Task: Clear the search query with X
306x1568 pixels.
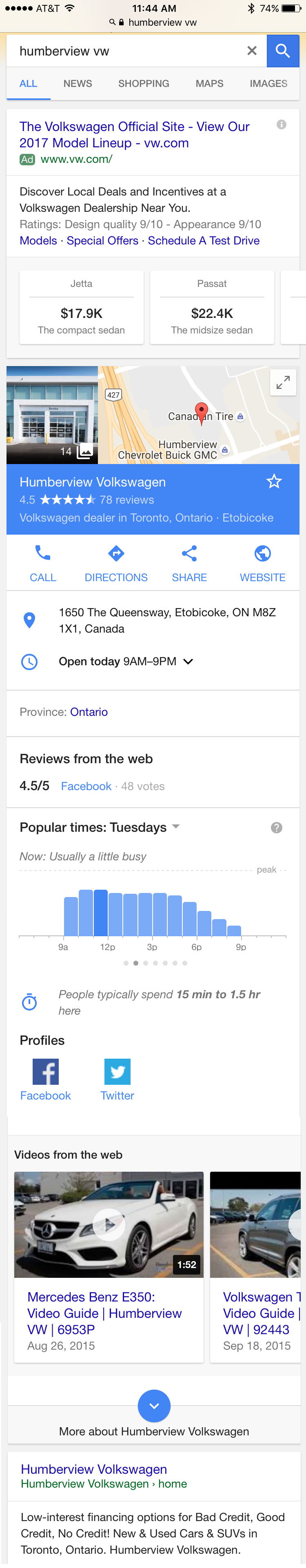Action: (252, 51)
